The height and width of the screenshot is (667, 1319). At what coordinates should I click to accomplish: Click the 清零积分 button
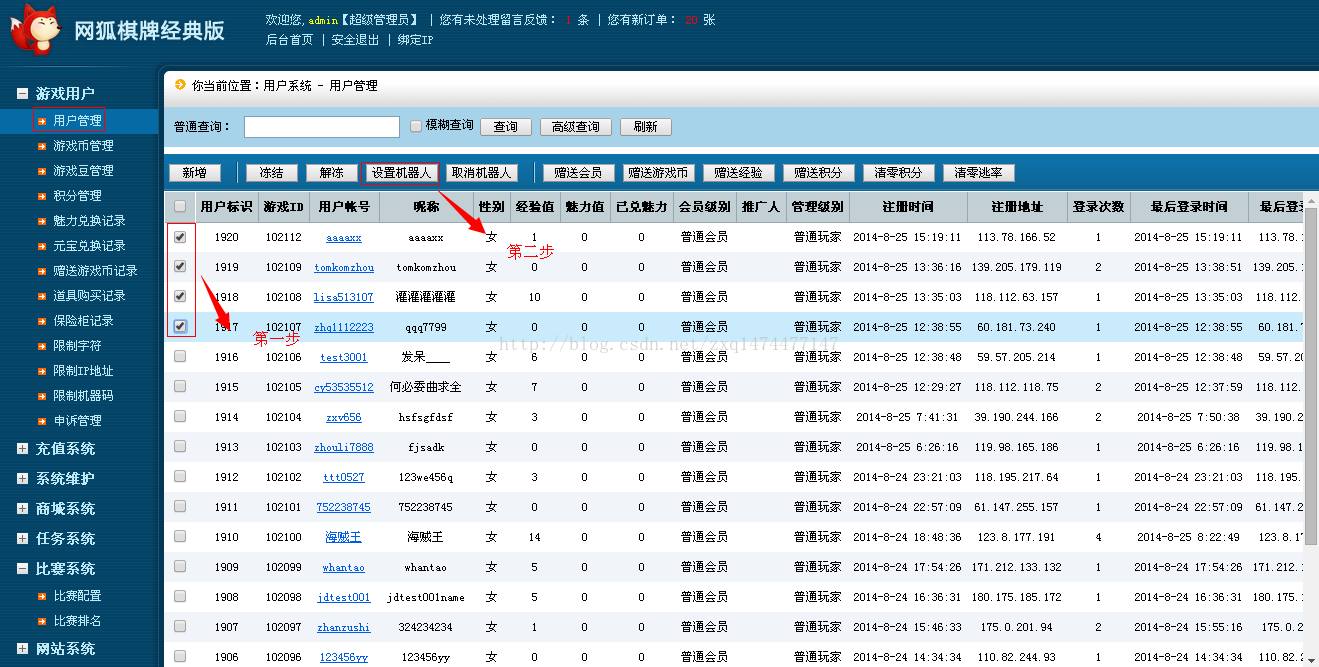[899, 173]
